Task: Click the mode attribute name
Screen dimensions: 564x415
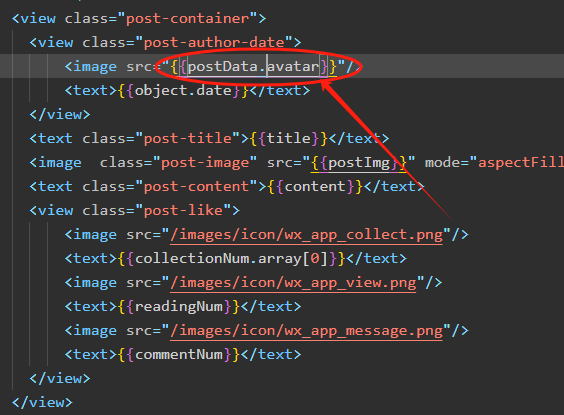Action: click(x=442, y=163)
